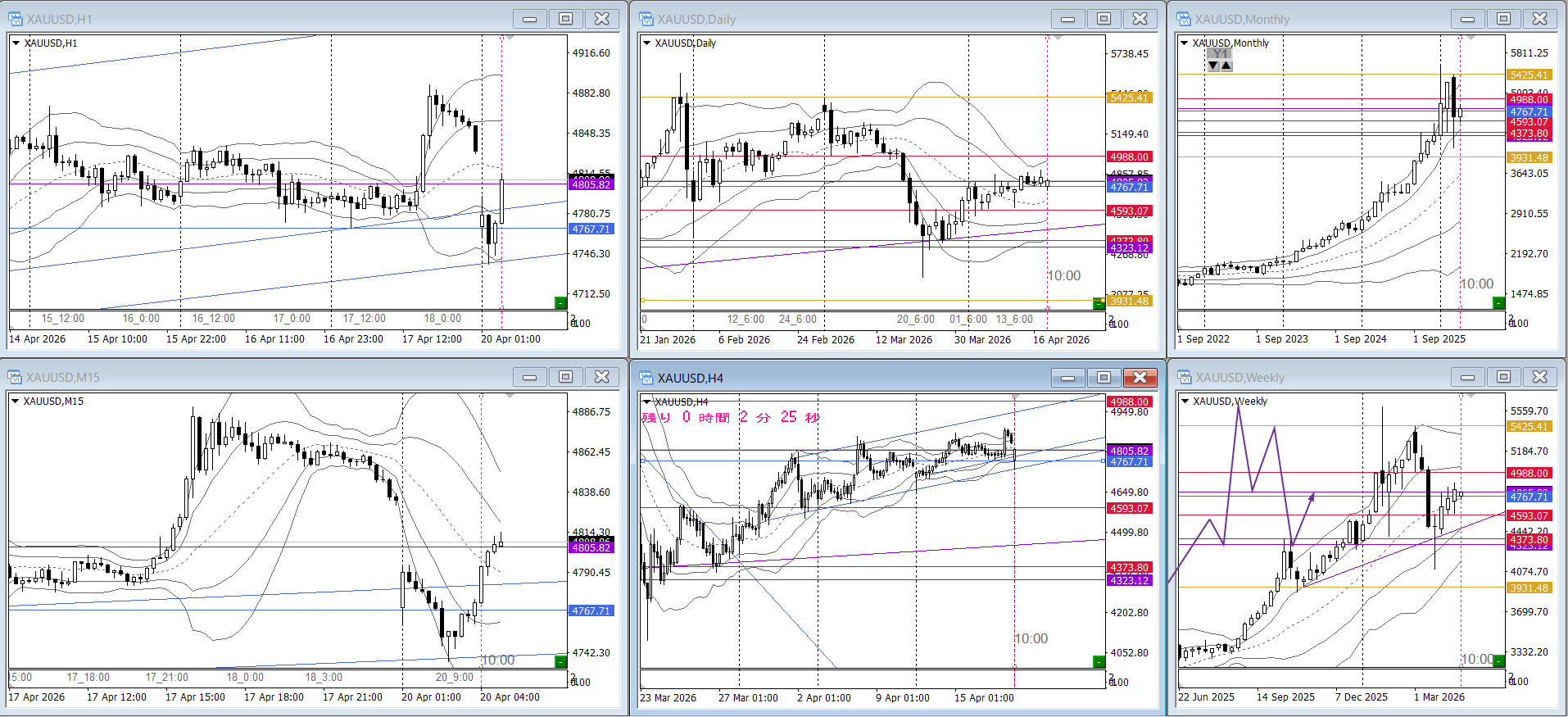
Task: Click the XAUUSD,Daily chart window icon
Action: (646, 19)
